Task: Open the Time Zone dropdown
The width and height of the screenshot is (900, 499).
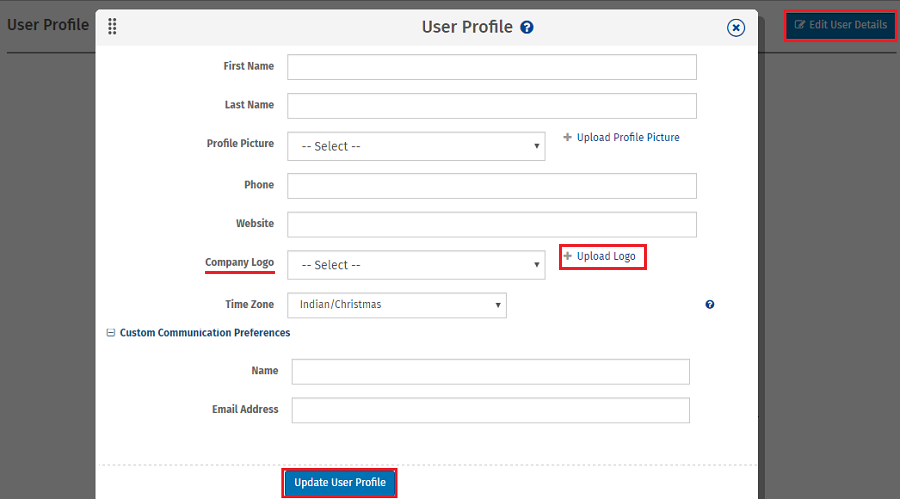Action: 396,305
